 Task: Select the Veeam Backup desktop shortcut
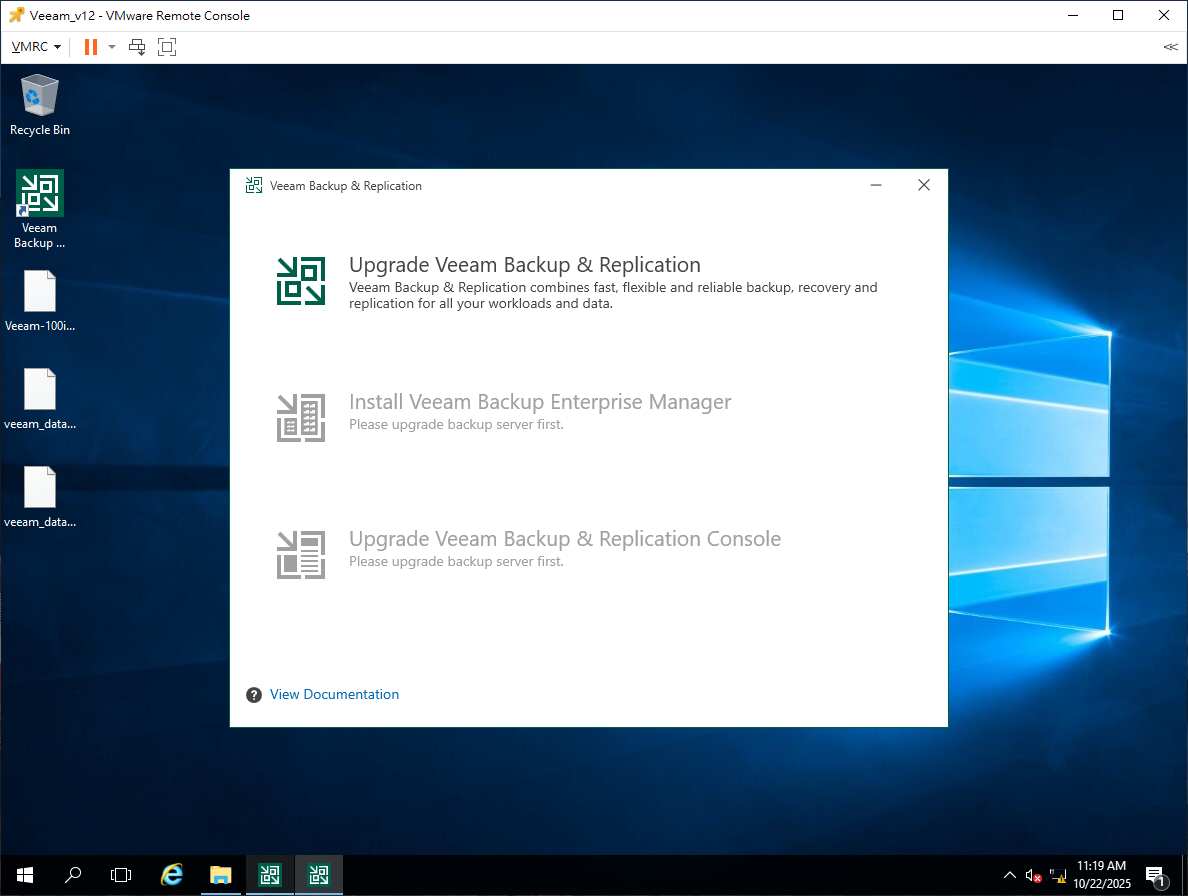point(40,194)
